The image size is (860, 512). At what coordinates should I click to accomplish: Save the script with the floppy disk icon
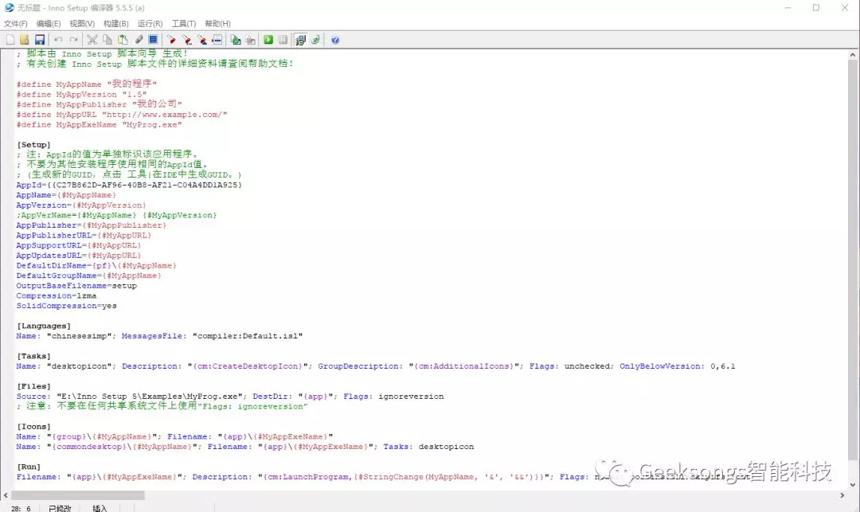click(x=39, y=39)
